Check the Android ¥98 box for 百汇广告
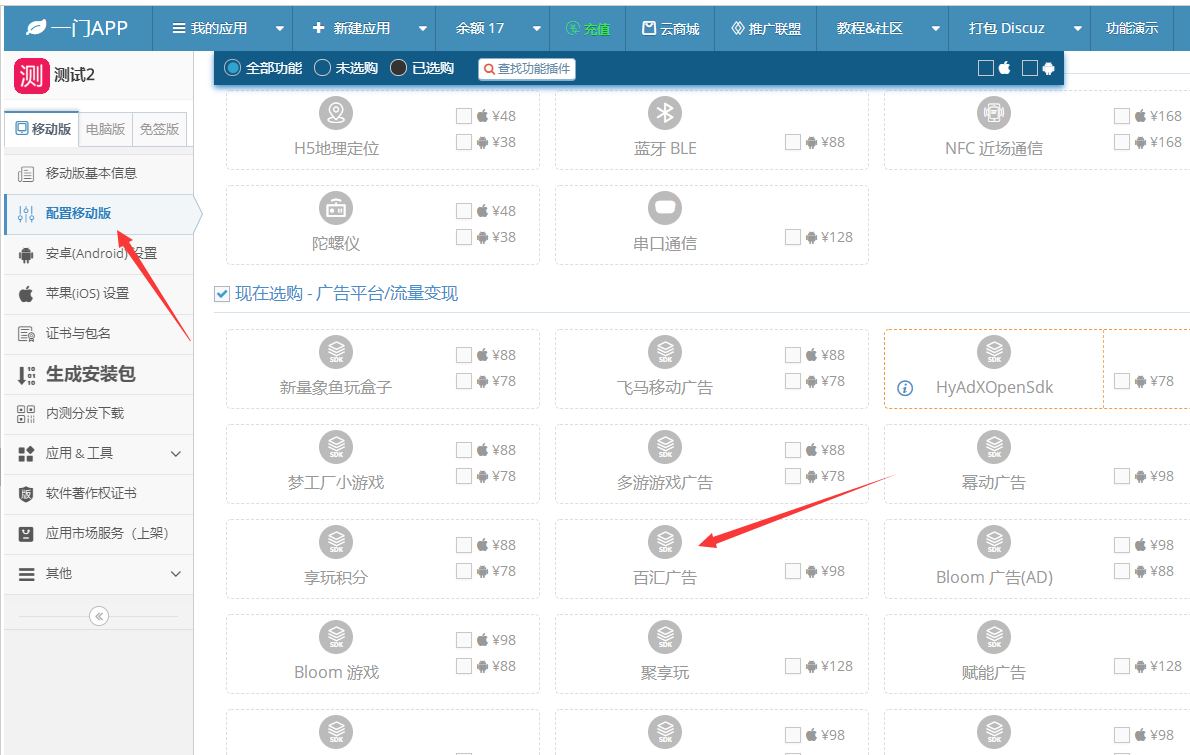Viewport: 1190px width, 755px height. [792, 571]
